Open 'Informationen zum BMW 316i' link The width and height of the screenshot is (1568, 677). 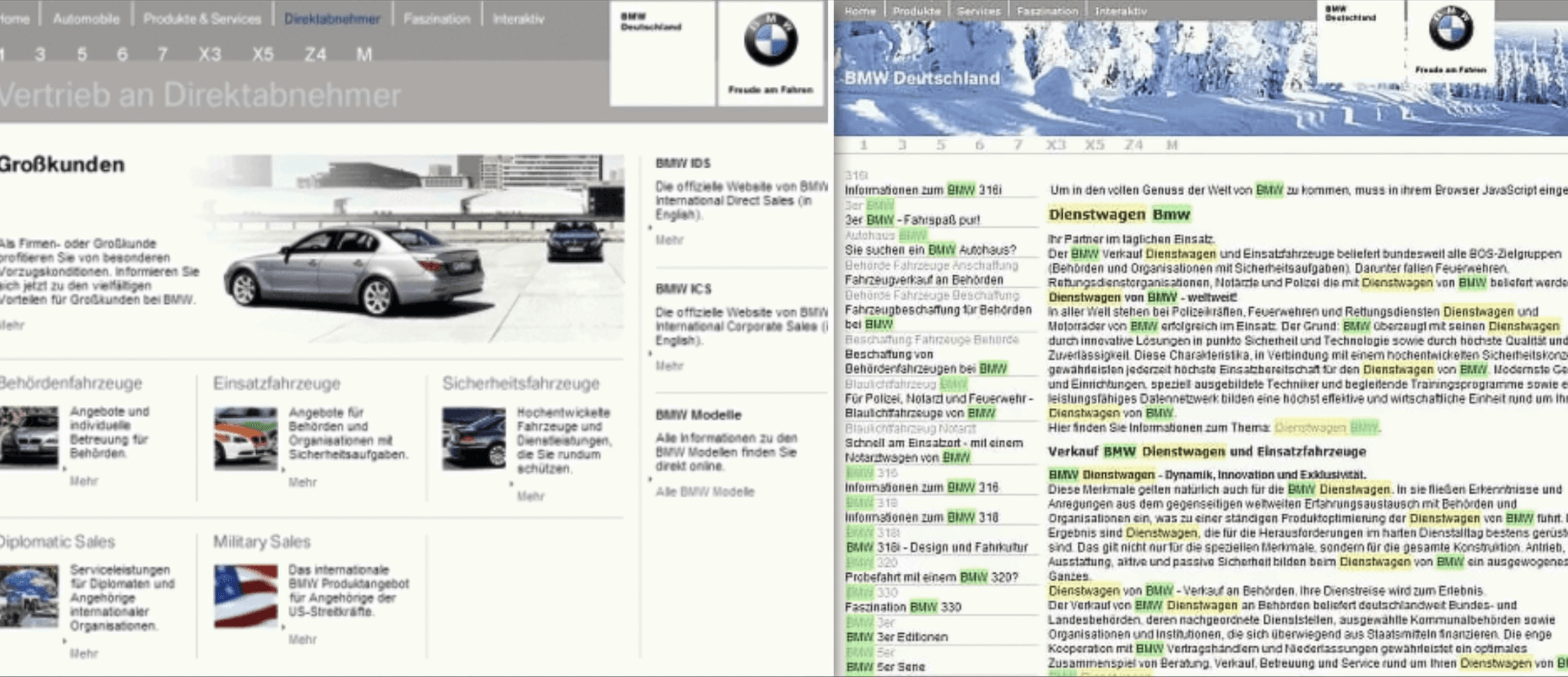(x=923, y=190)
